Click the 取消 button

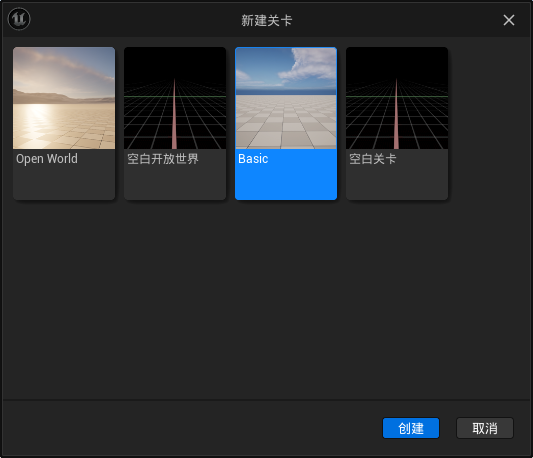click(x=485, y=428)
